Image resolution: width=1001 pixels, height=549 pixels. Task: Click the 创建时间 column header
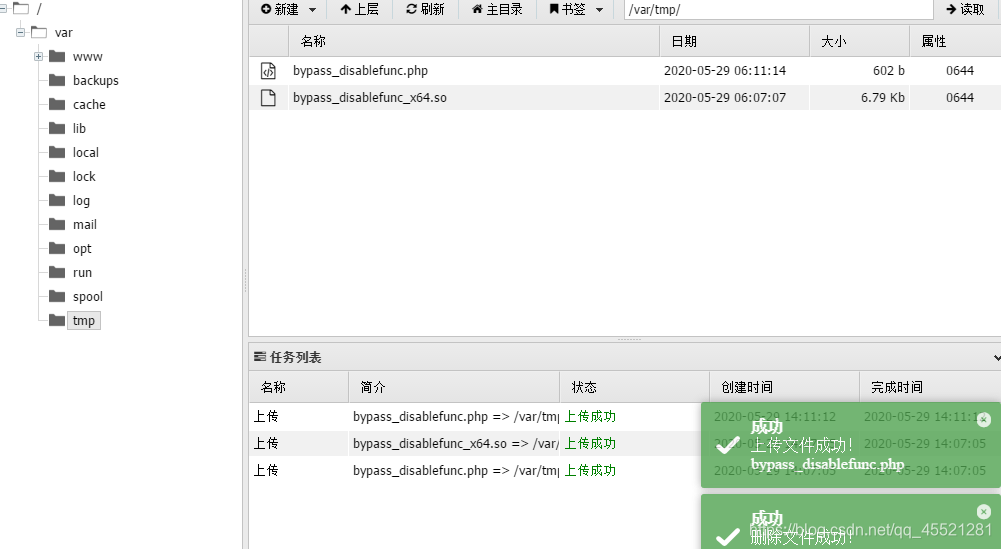pyautogui.click(x=785, y=387)
